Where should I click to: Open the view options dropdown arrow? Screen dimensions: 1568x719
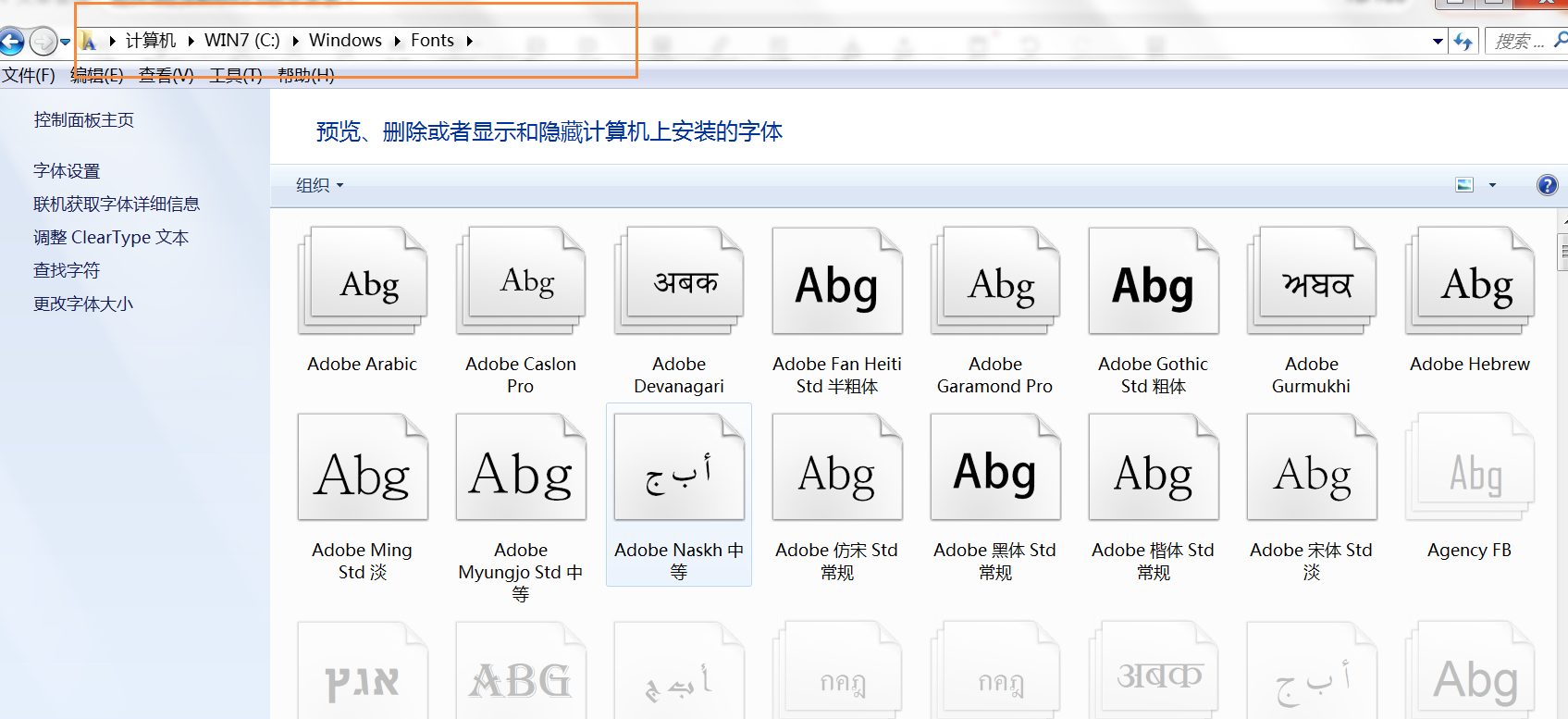(x=1492, y=185)
